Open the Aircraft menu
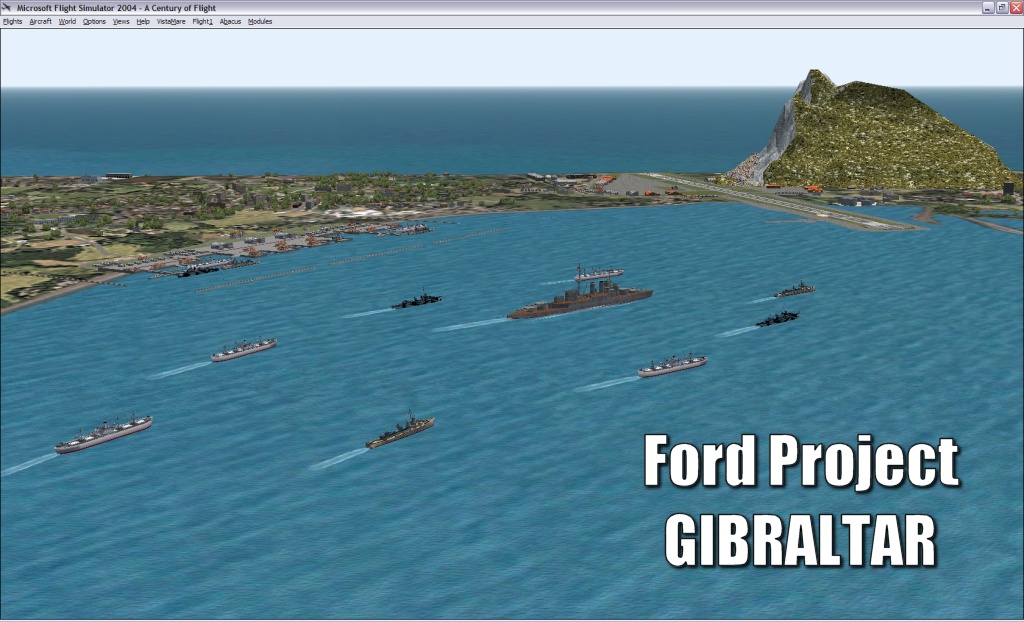This screenshot has height=622, width=1024. click(40, 22)
